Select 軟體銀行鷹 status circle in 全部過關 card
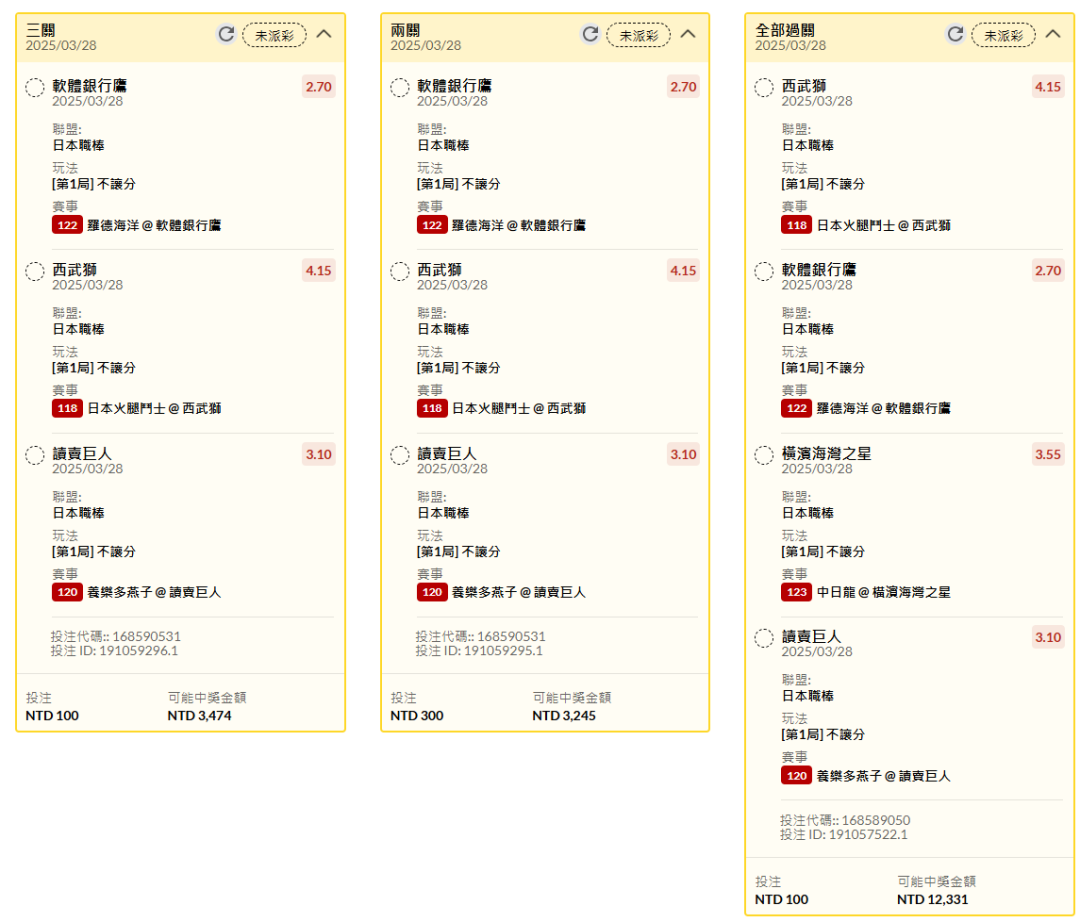The image size is (1080, 922). click(x=764, y=271)
